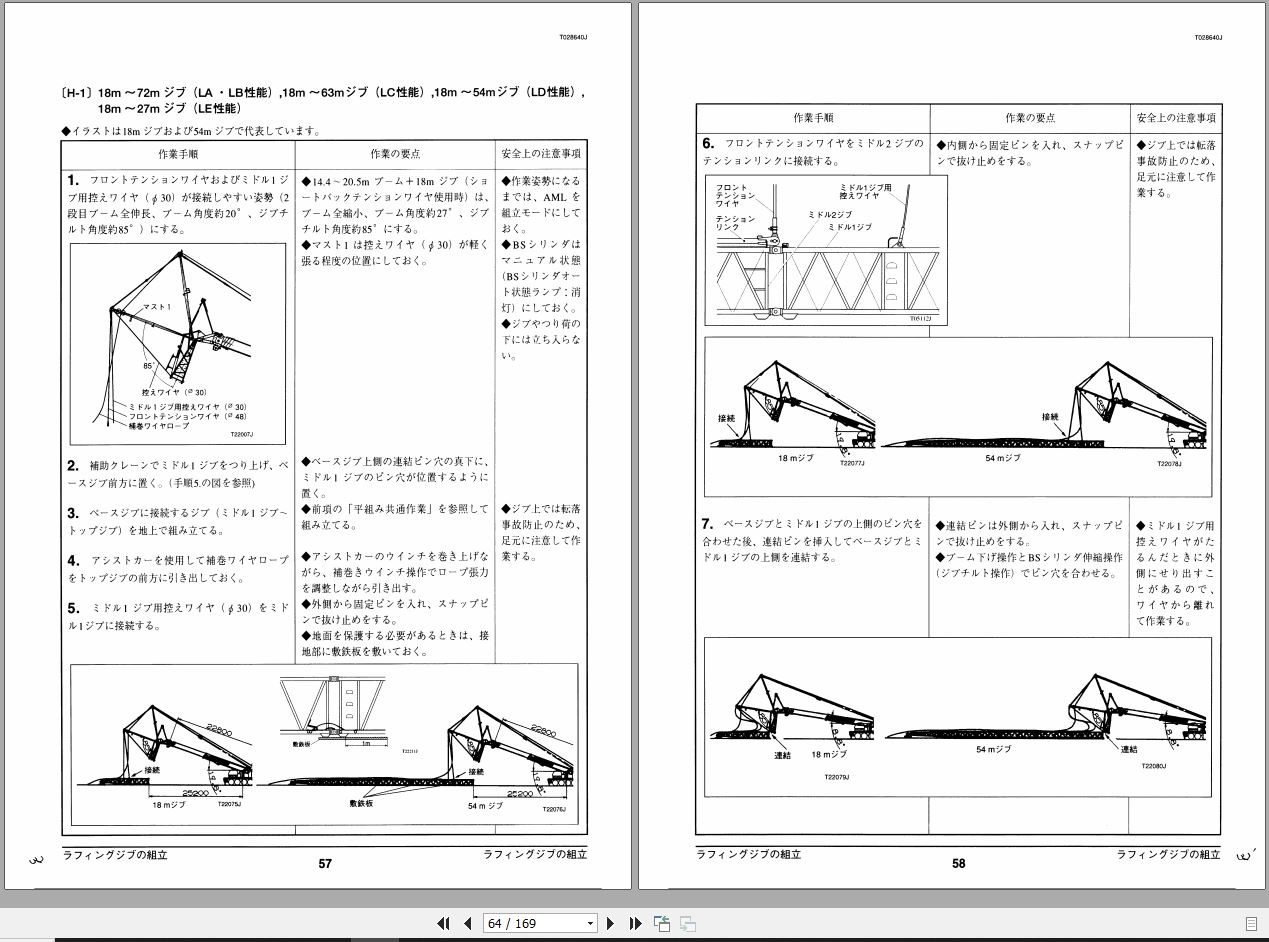Click document code T028640J on the left page
This screenshot has height=942, width=1269.
click(574, 37)
